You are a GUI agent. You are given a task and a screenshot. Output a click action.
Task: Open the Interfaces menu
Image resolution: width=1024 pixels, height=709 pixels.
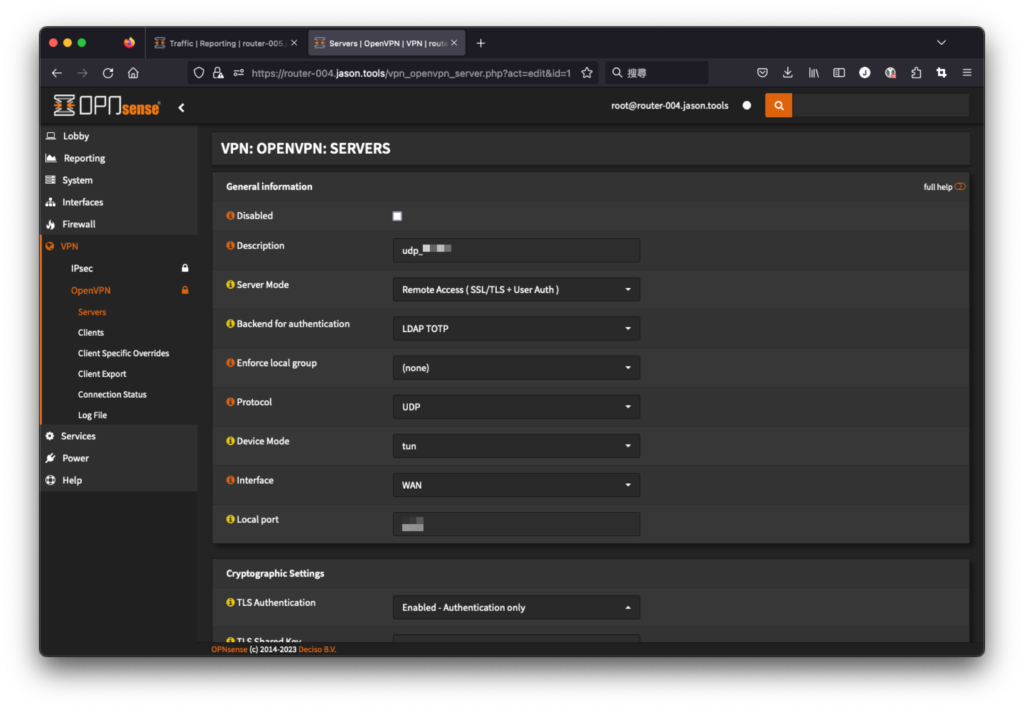(119, 202)
